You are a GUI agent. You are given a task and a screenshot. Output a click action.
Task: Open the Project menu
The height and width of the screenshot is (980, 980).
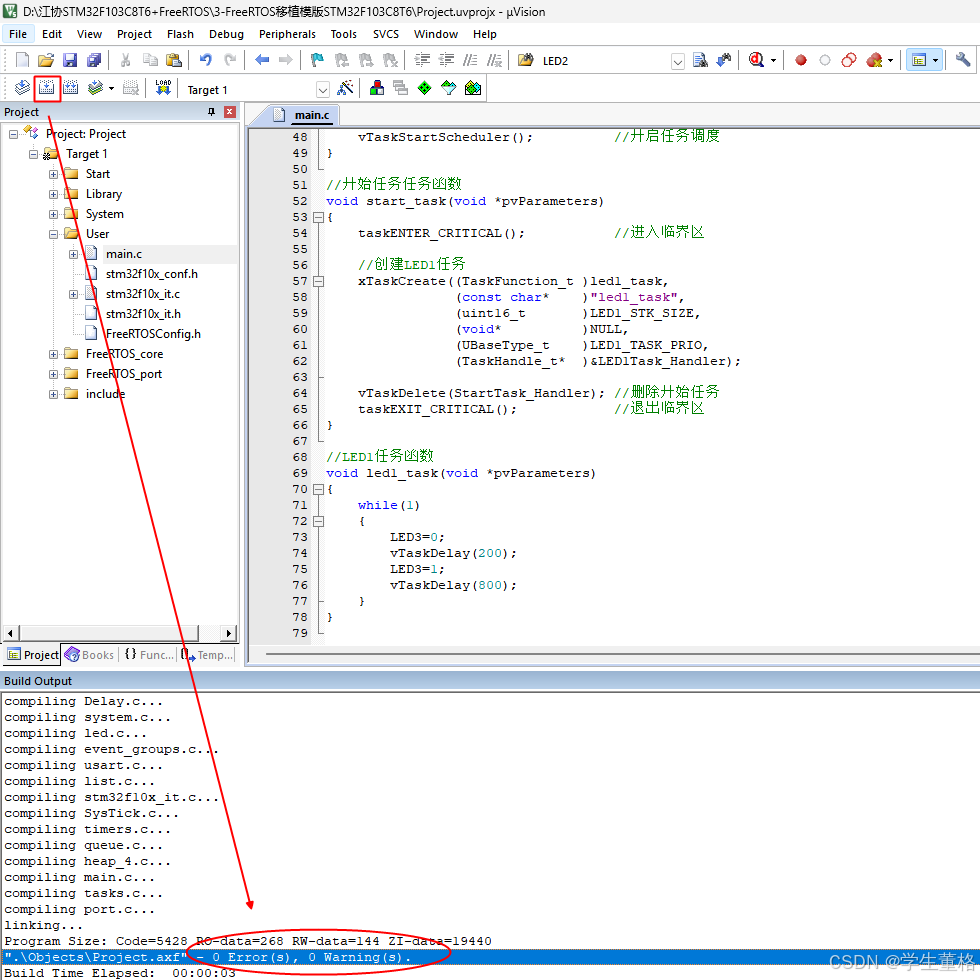[x=134, y=34]
